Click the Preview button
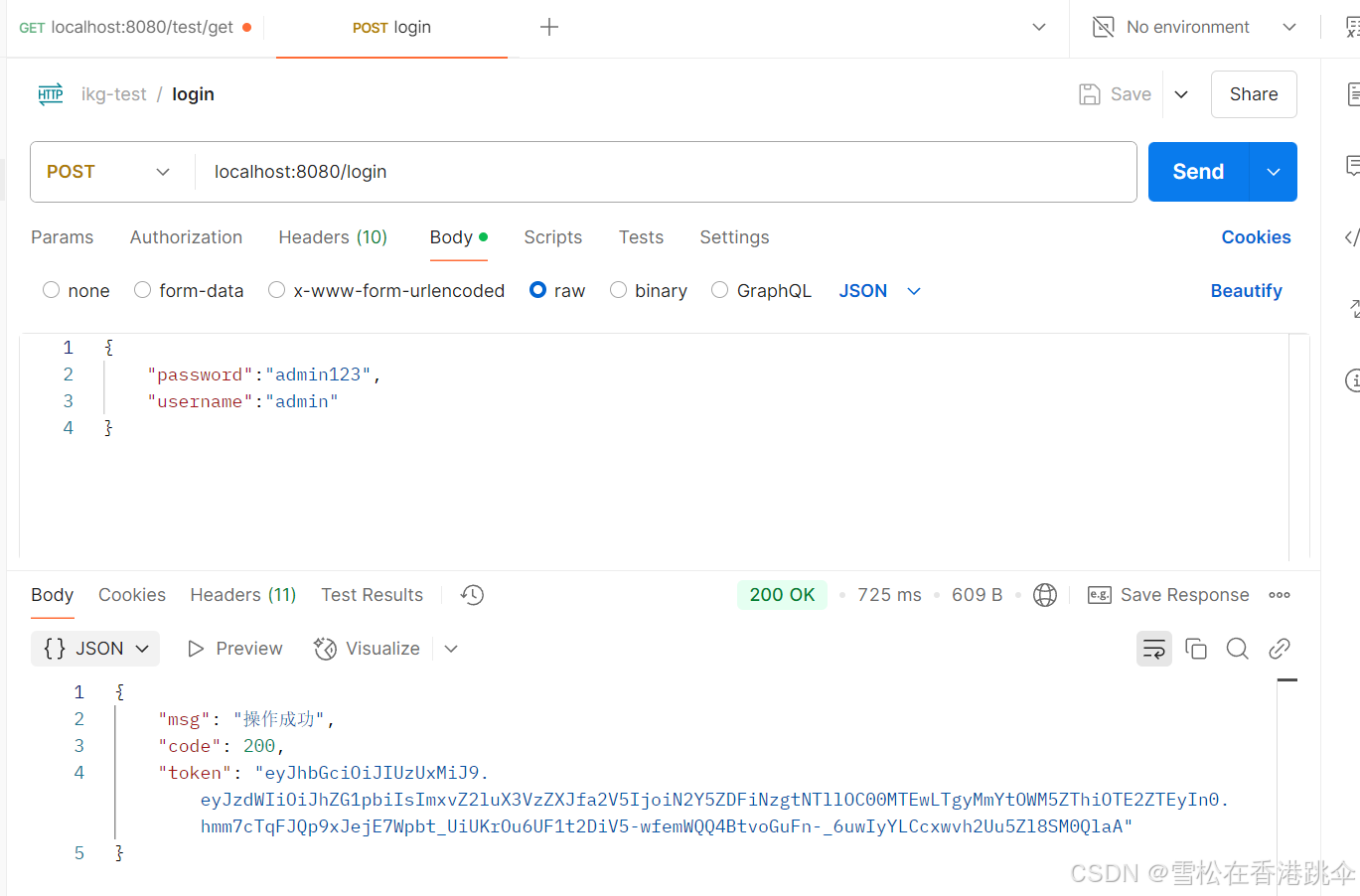This screenshot has height=896, width=1360. [x=234, y=649]
